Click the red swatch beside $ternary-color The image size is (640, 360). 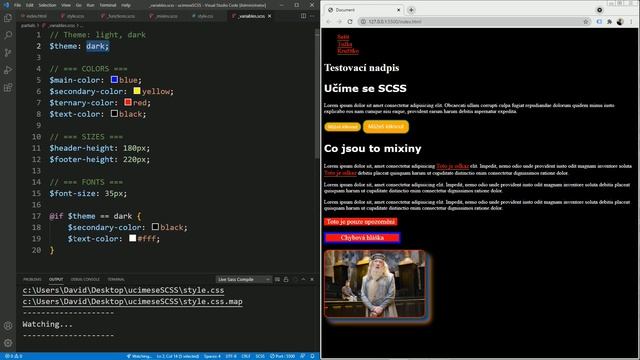[x=128, y=102]
